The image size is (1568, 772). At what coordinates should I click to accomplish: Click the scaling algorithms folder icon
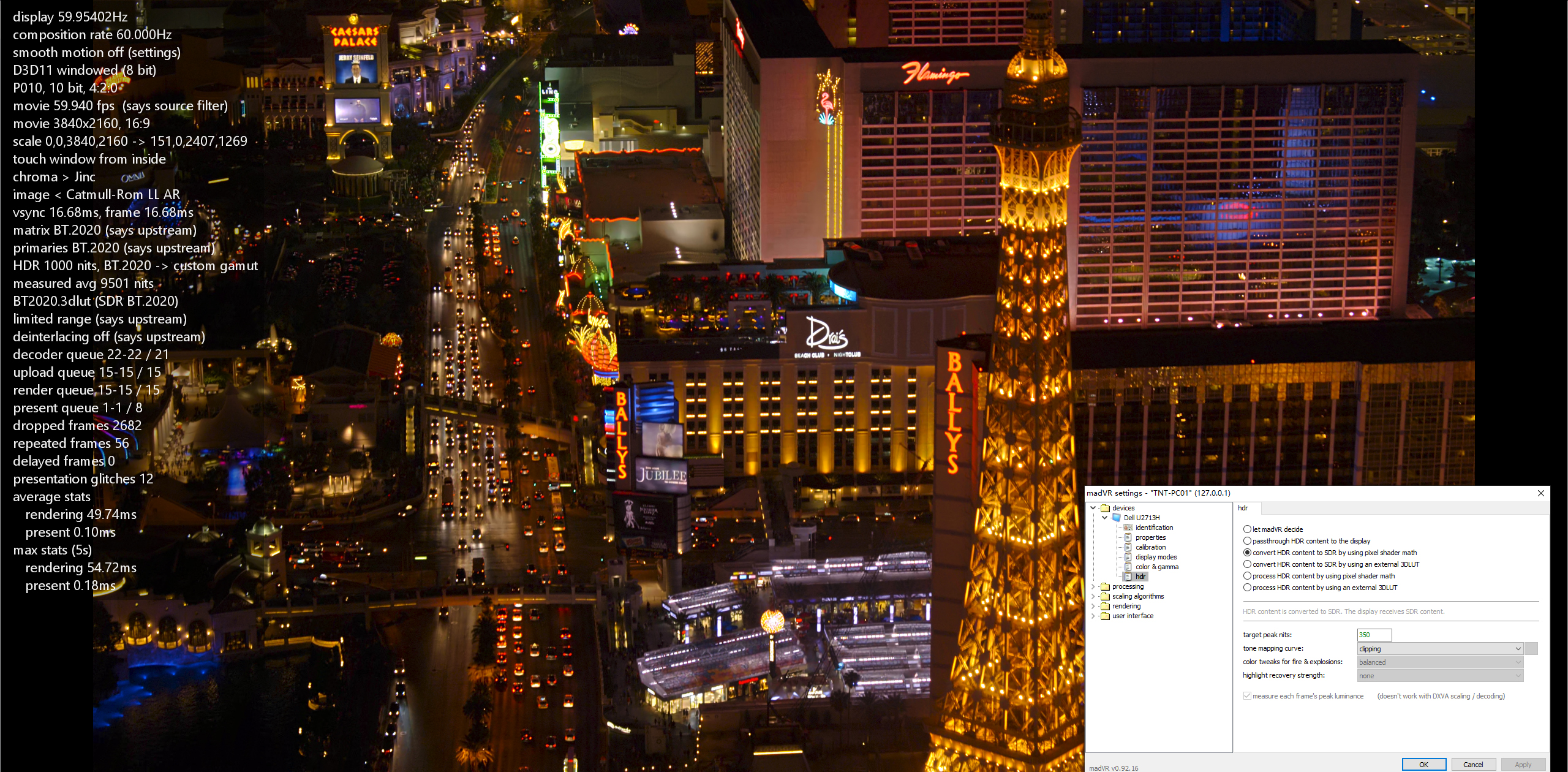pos(1105,596)
